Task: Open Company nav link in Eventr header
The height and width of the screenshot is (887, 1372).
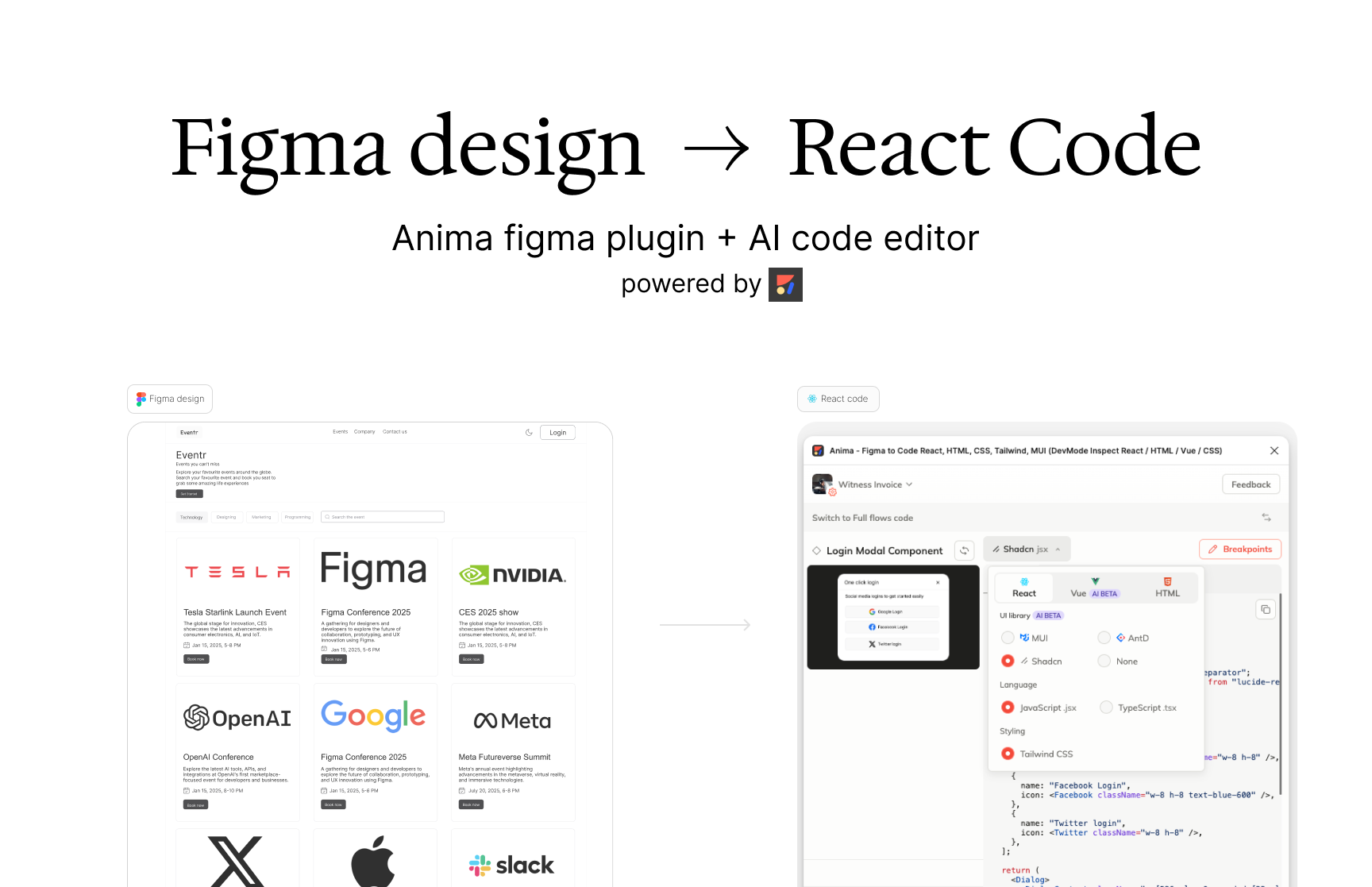Action: [x=364, y=432]
